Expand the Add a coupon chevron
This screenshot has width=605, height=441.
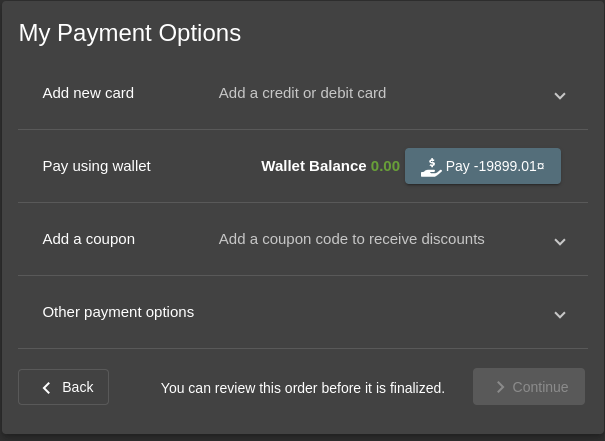click(x=559, y=242)
